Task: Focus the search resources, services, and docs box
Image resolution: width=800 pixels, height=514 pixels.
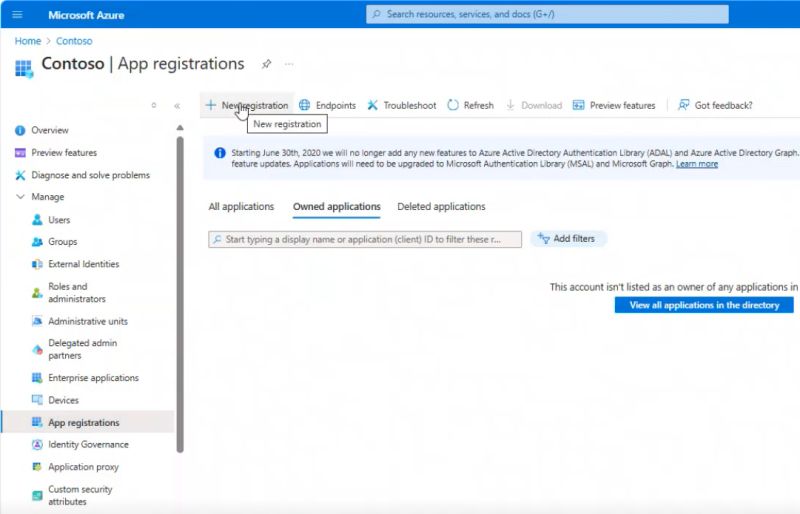Action: pyautogui.click(x=547, y=14)
